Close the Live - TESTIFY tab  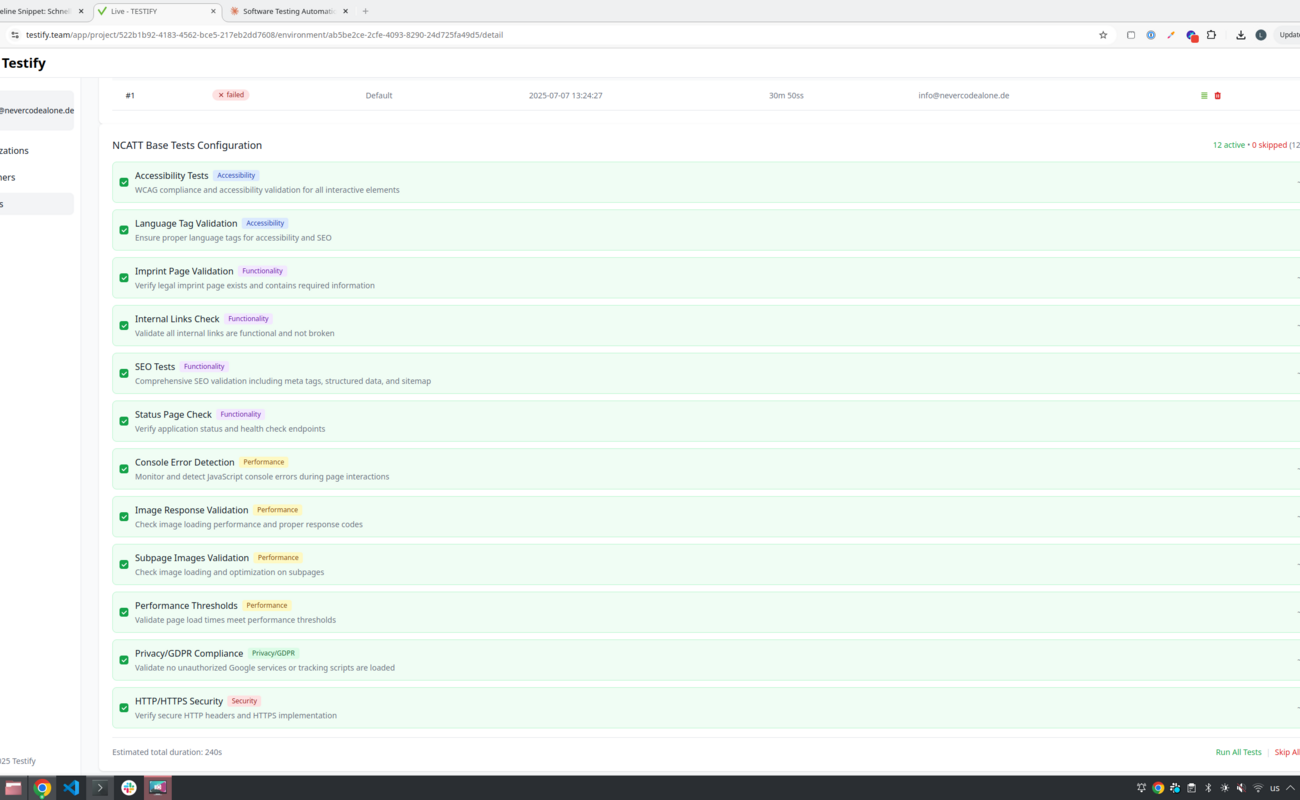coord(213,11)
